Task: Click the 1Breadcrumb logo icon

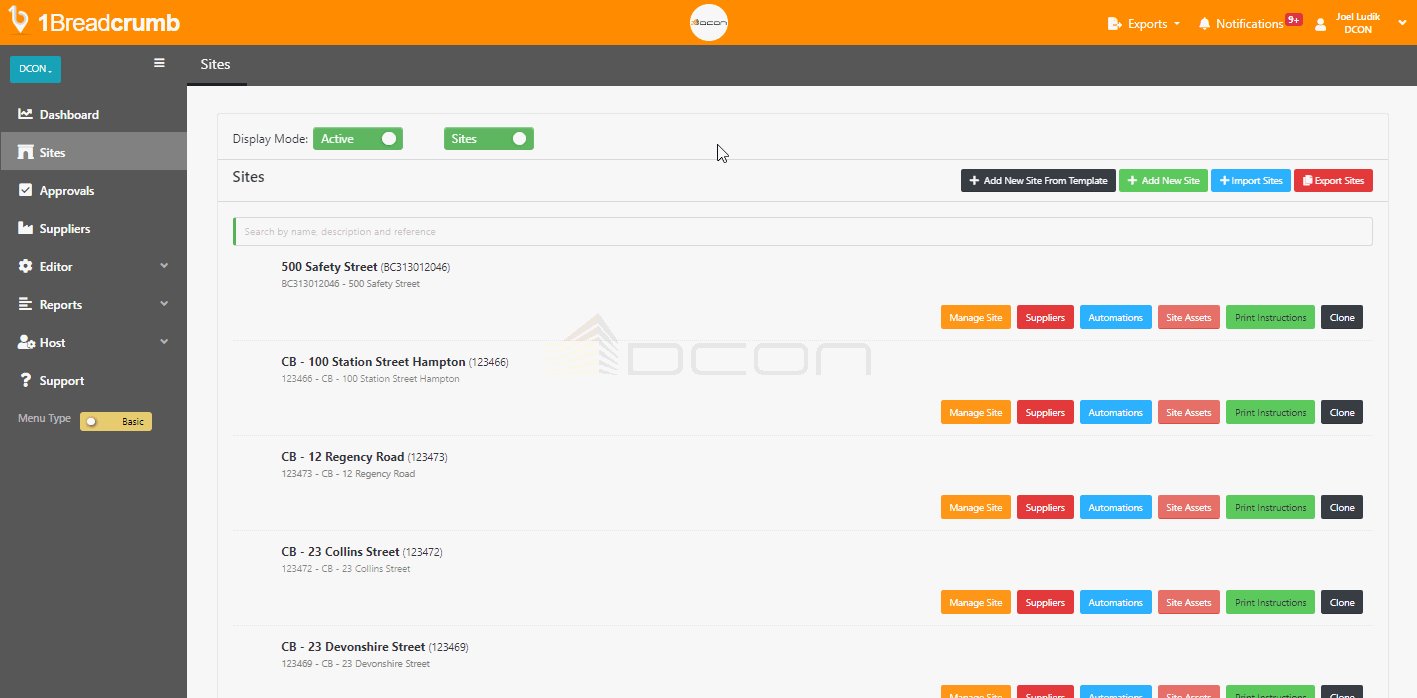Action: [18, 20]
